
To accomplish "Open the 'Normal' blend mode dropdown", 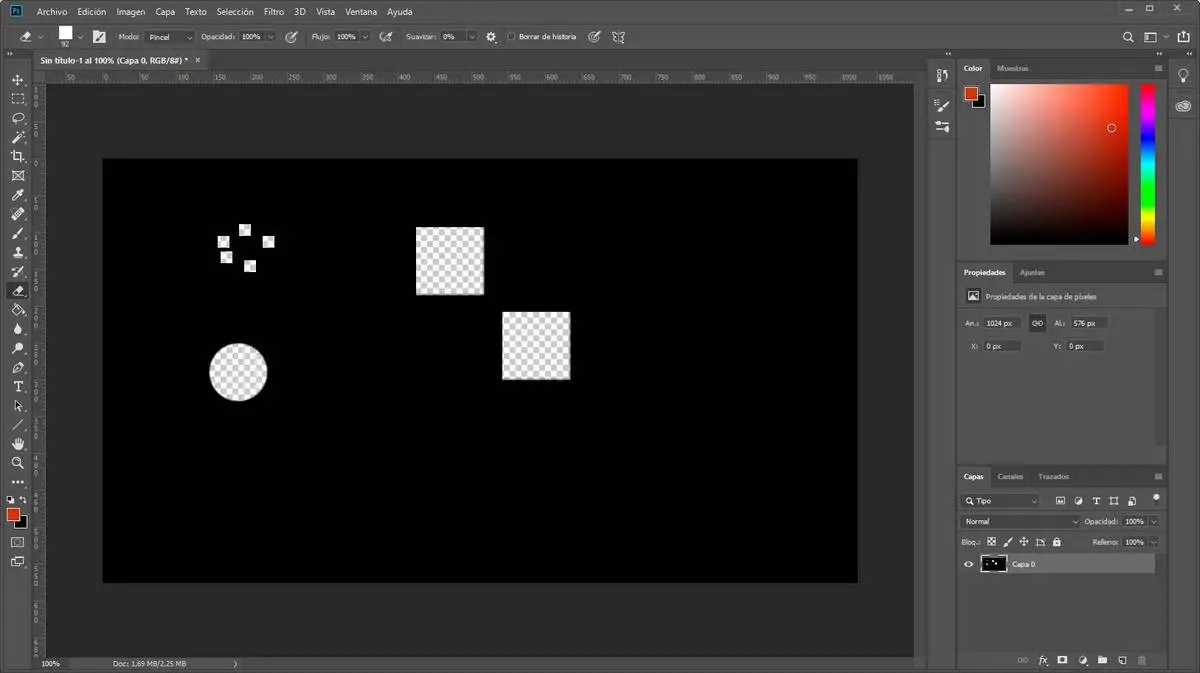I will point(1021,522).
